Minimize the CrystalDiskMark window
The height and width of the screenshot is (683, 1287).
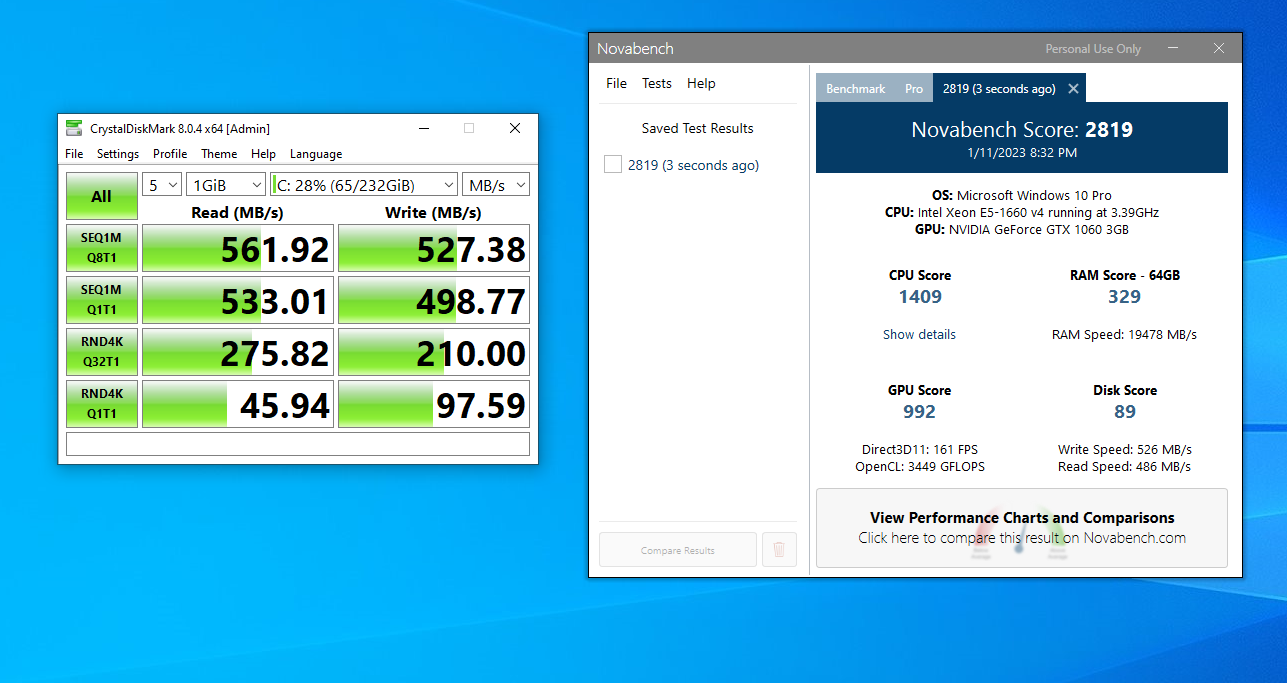pos(422,128)
